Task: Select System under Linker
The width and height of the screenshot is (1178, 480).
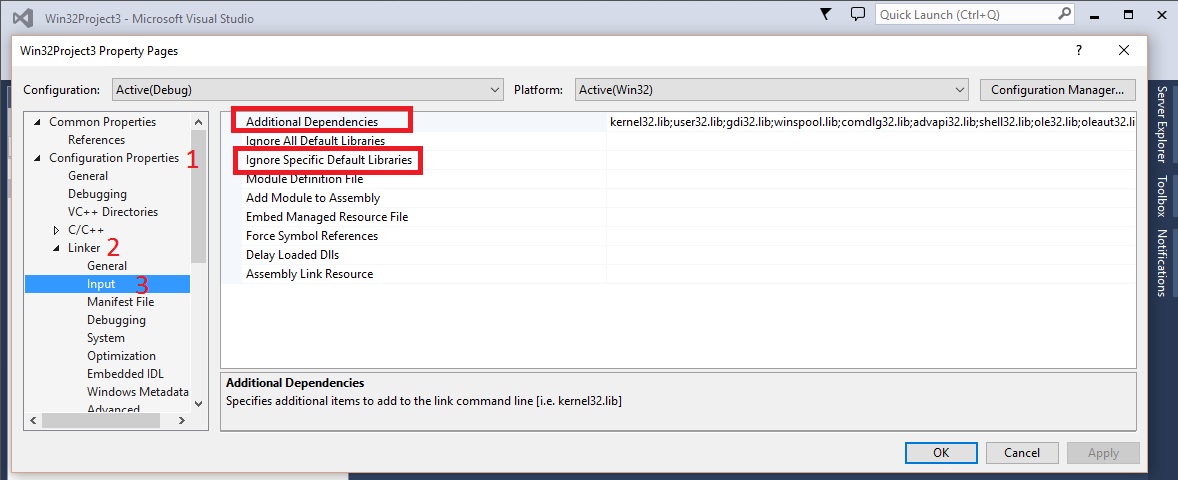Action: 105,338
